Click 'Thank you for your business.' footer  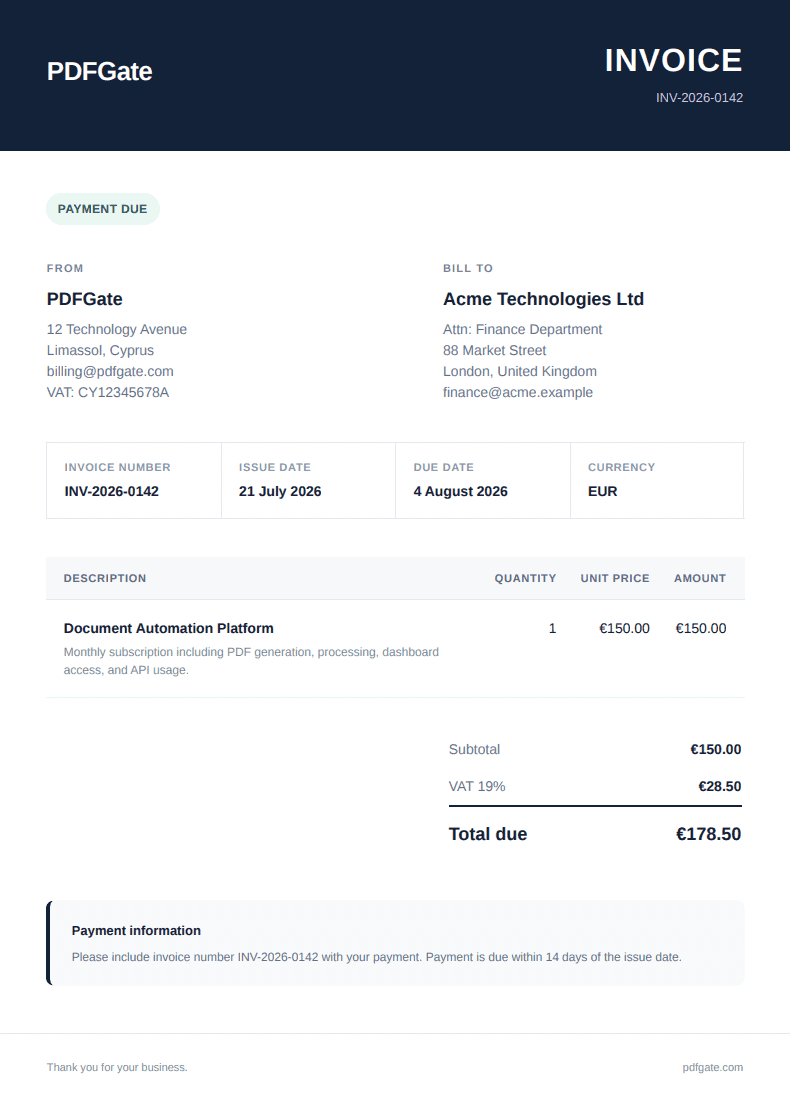coord(117,1067)
